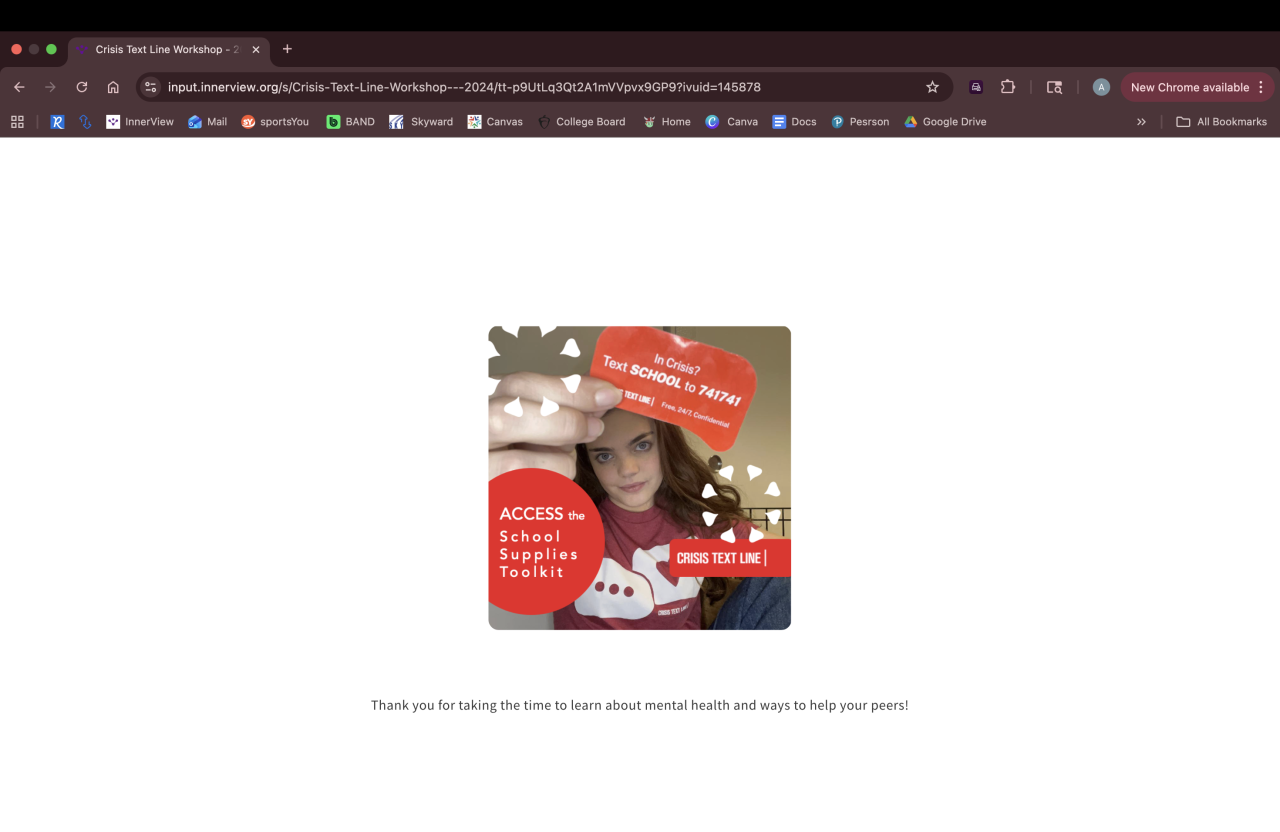This screenshot has width=1280, height=832.
Task: Reload the current page
Action: click(x=82, y=87)
